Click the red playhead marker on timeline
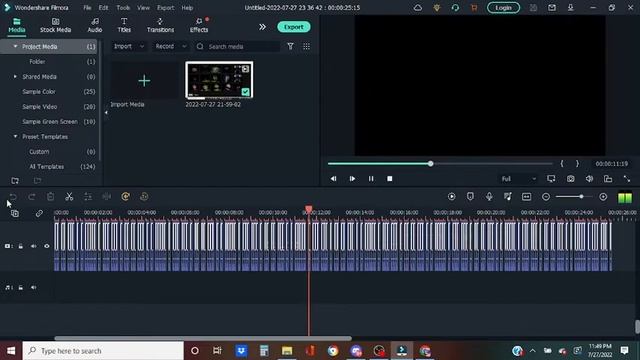The width and height of the screenshot is (640, 360). tap(309, 210)
